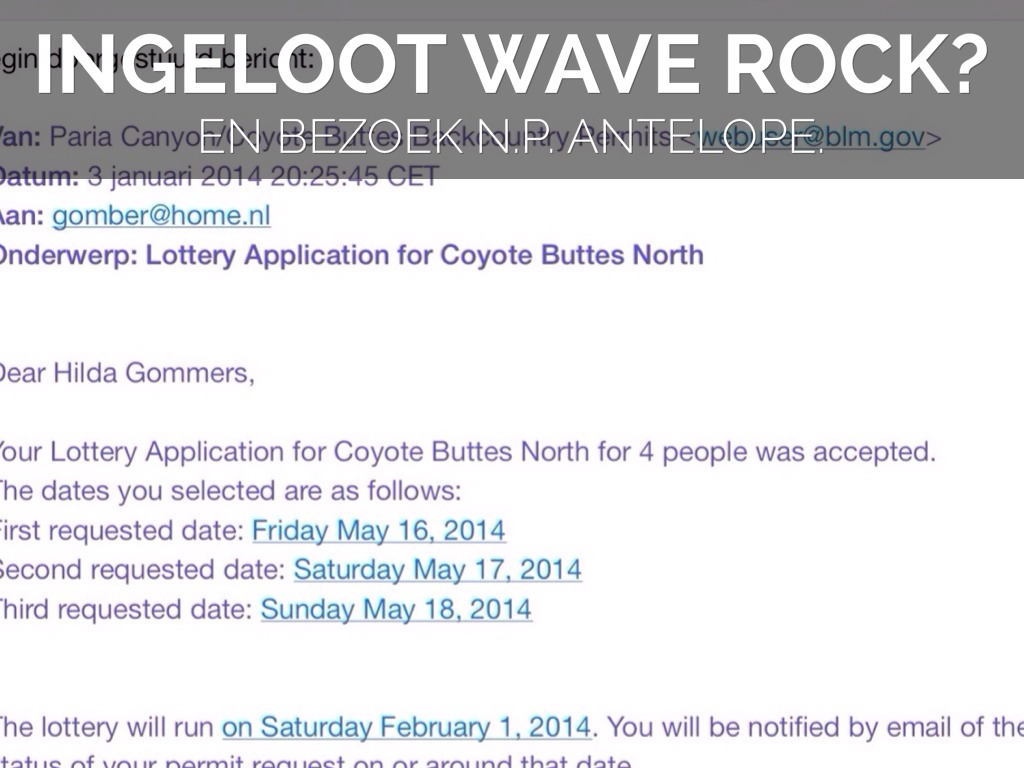Viewport: 1024px width, 768px height.
Task: Click the Second requested date label
Action: [x=140, y=570]
